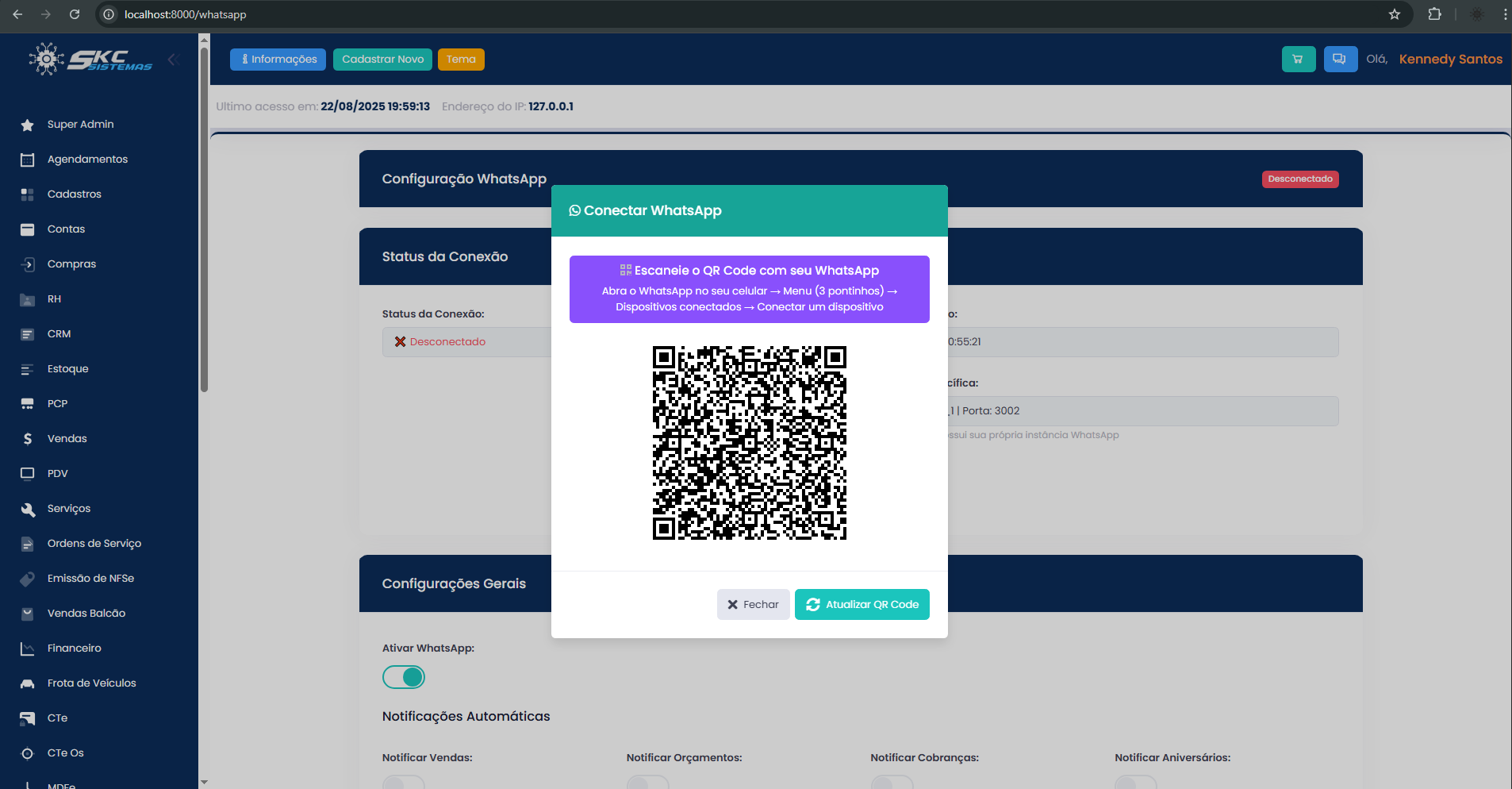Click the Cadastrar Novo button

pyautogui.click(x=382, y=60)
